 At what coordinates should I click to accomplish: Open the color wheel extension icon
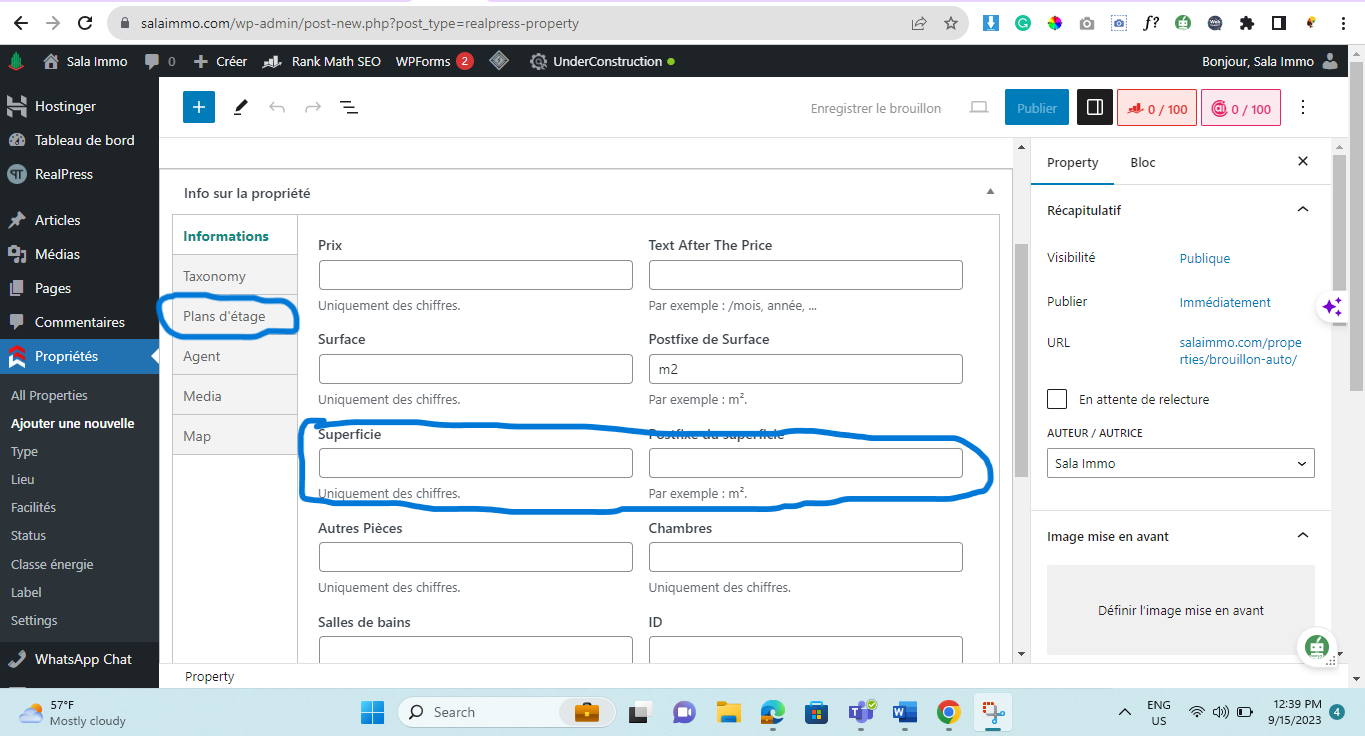coord(1054,23)
